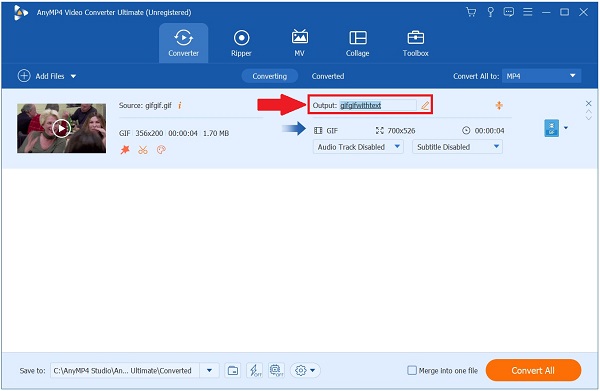Image resolution: width=600 pixels, height=391 pixels.
Task: Toggle the GPU chip OFF icon
Action: [276, 370]
